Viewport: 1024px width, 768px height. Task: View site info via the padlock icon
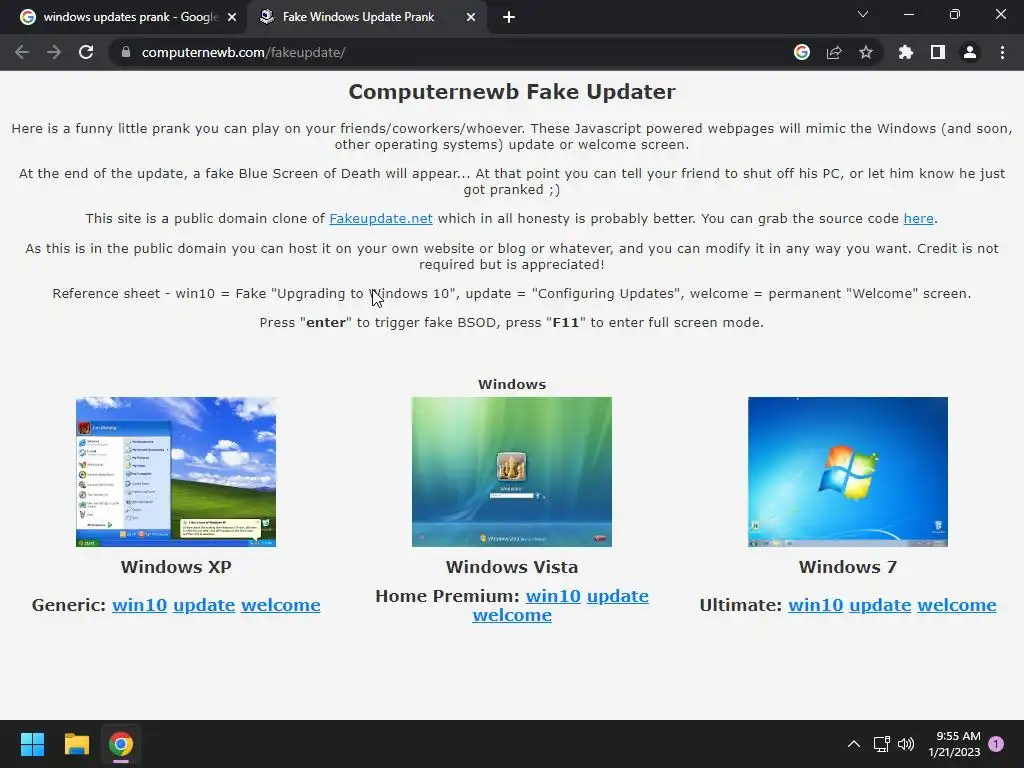pos(126,52)
